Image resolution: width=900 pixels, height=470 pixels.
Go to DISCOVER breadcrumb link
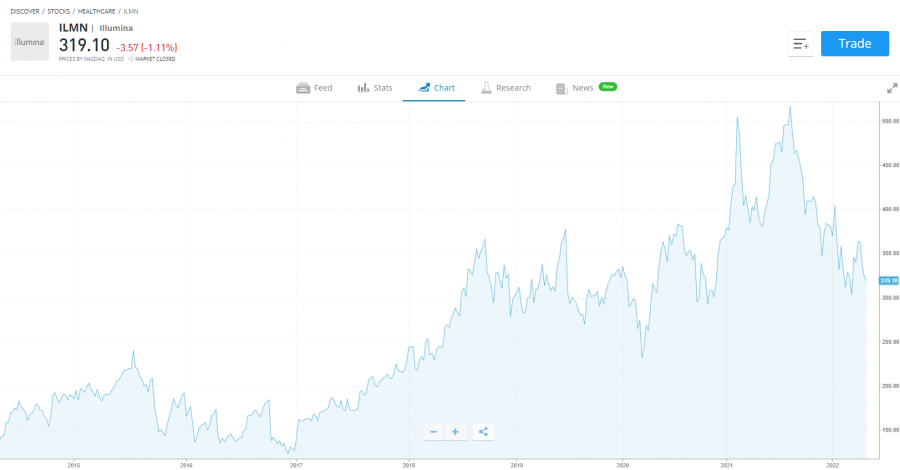25,11
